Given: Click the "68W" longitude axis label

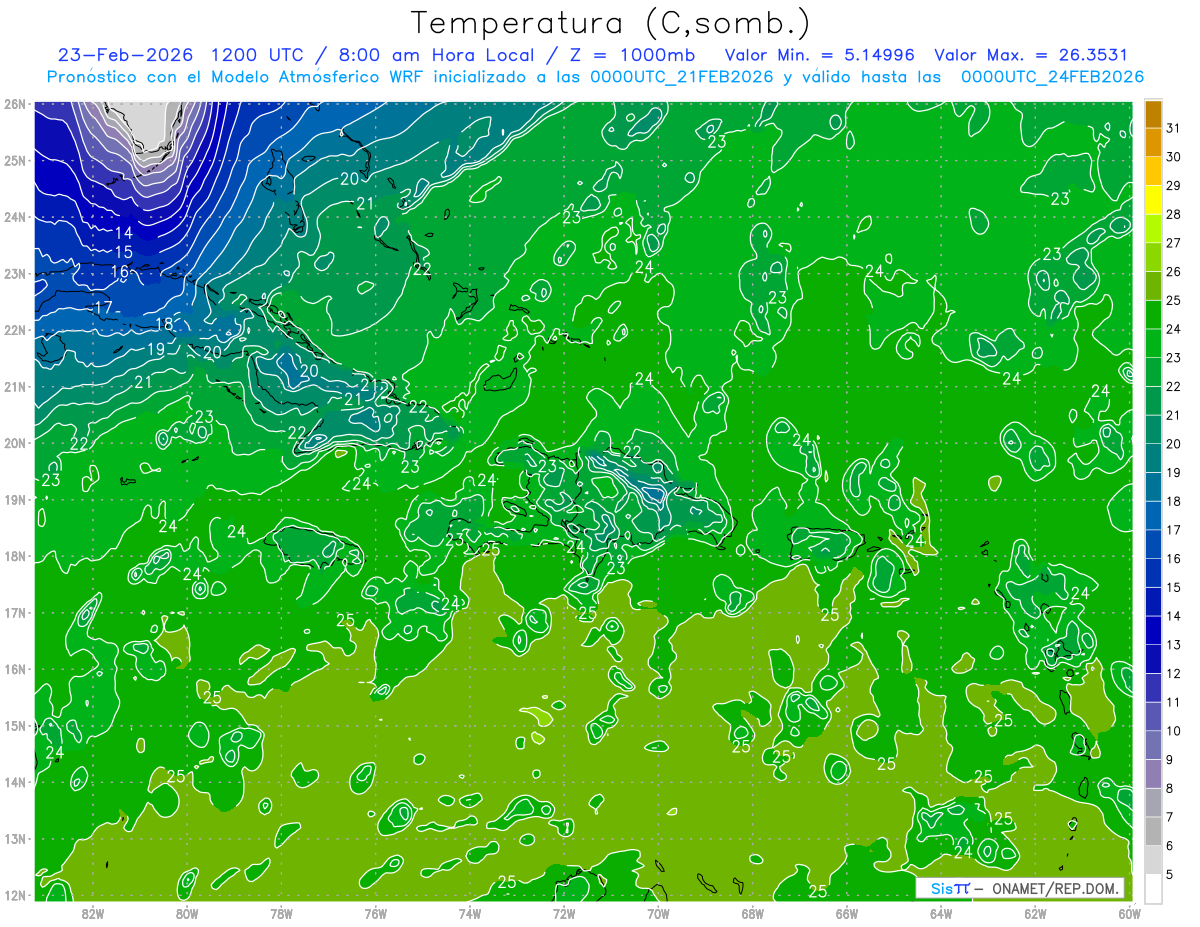Looking at the screenshot, I should [752, 913].
